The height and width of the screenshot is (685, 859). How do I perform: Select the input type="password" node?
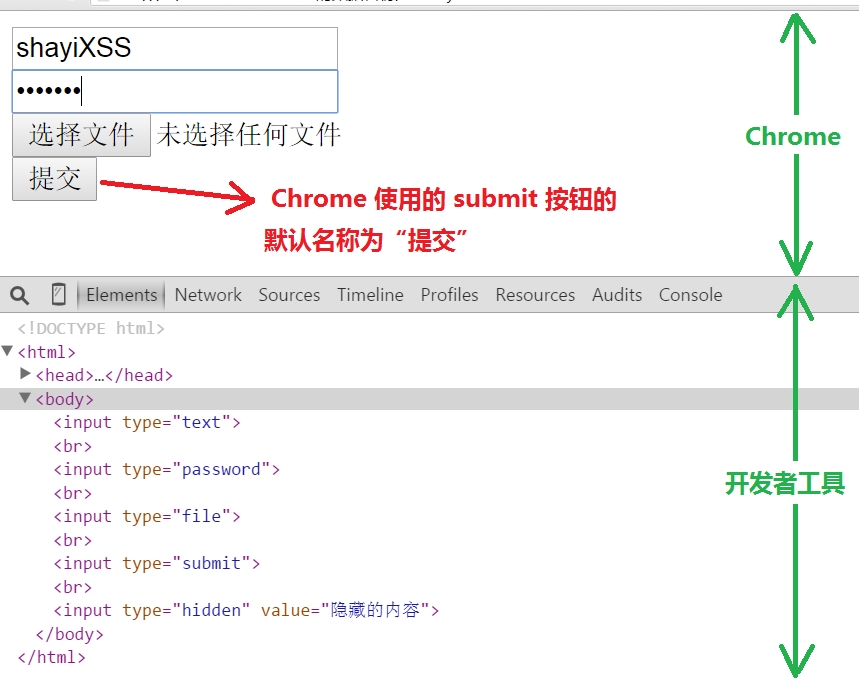point(167,470)
